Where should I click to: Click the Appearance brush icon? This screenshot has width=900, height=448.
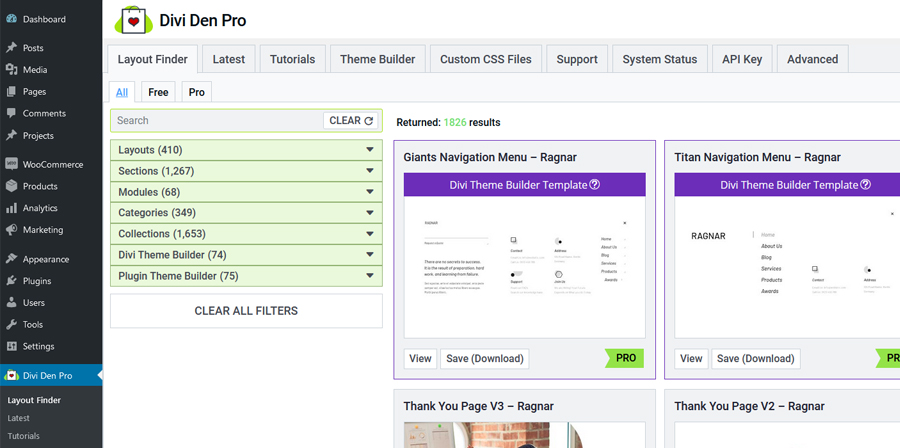11,259
